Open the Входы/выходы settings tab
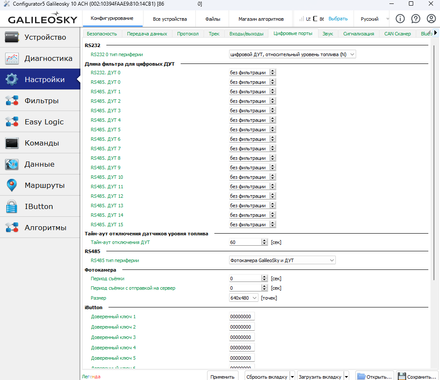 tap(246, 34)
